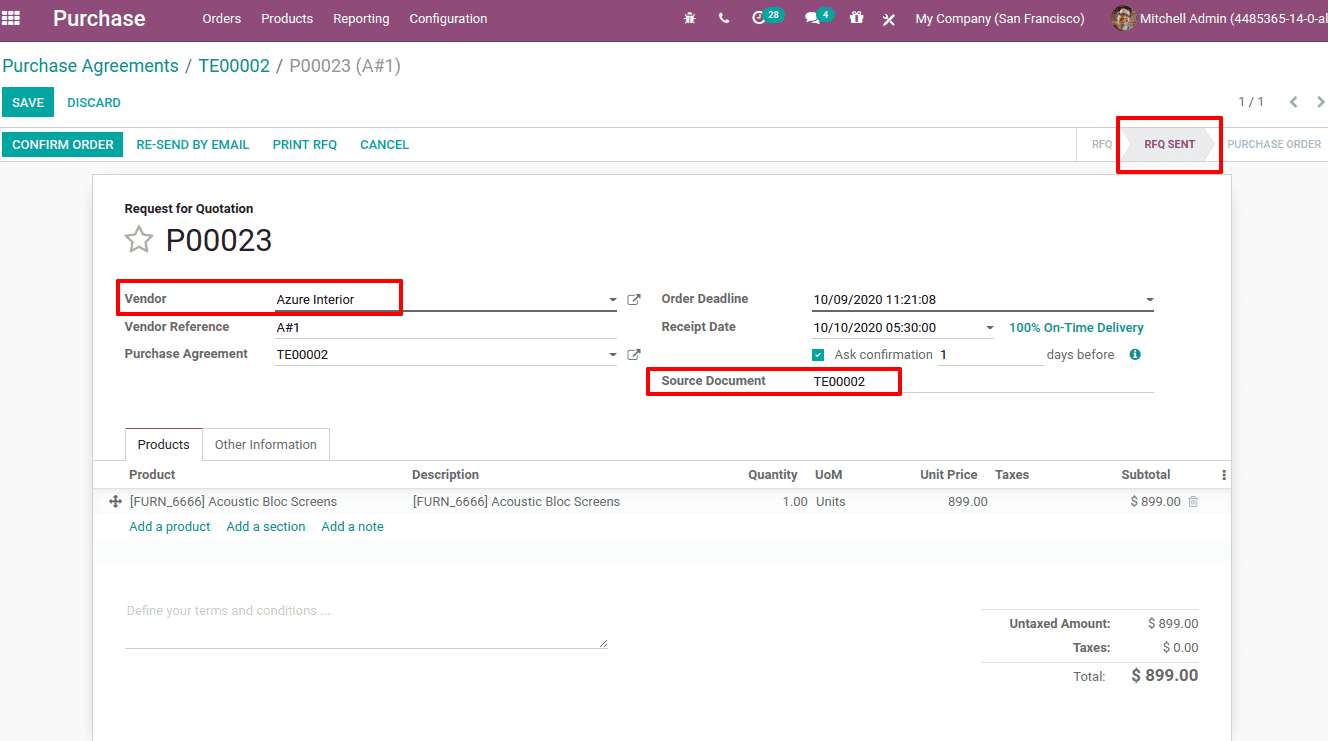Open the Order Deadline date dropdown
The image size is (1328, 741).
coord(1149,300)
